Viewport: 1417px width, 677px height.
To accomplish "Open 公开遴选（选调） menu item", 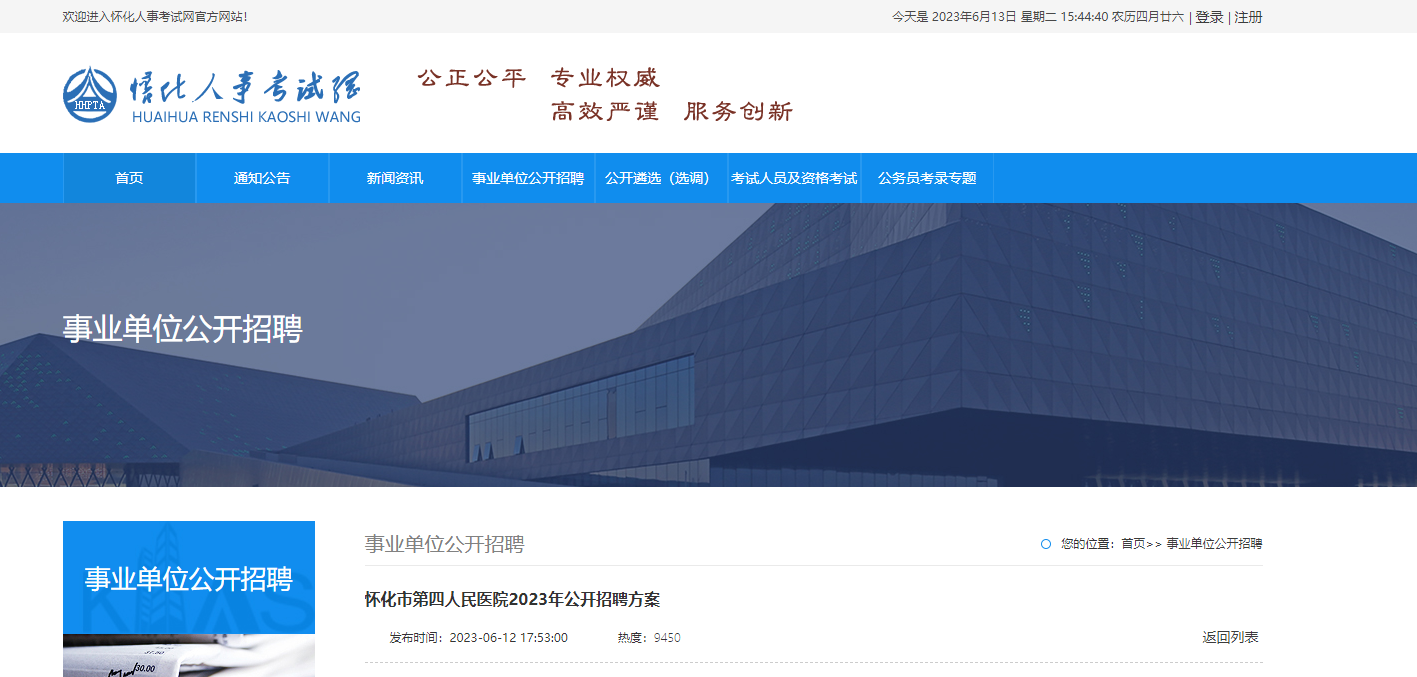I will point(661,178).
